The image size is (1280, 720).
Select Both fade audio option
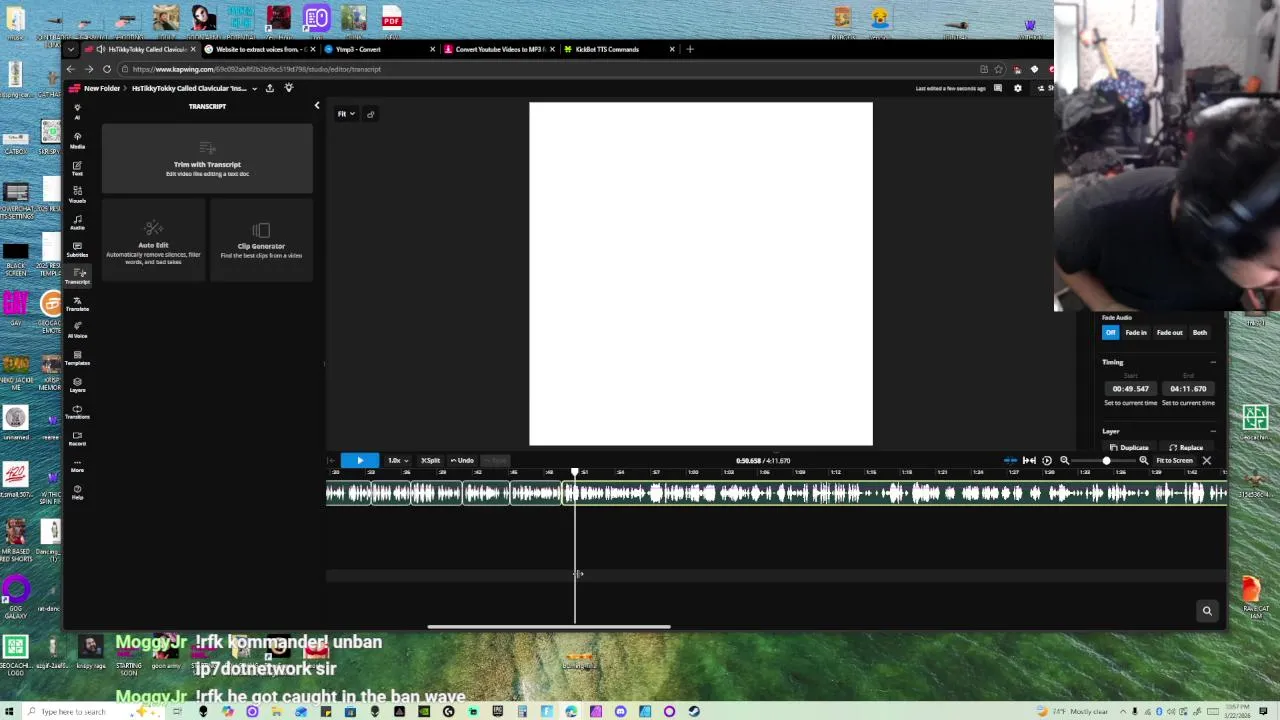click(x=1199, y=332)
